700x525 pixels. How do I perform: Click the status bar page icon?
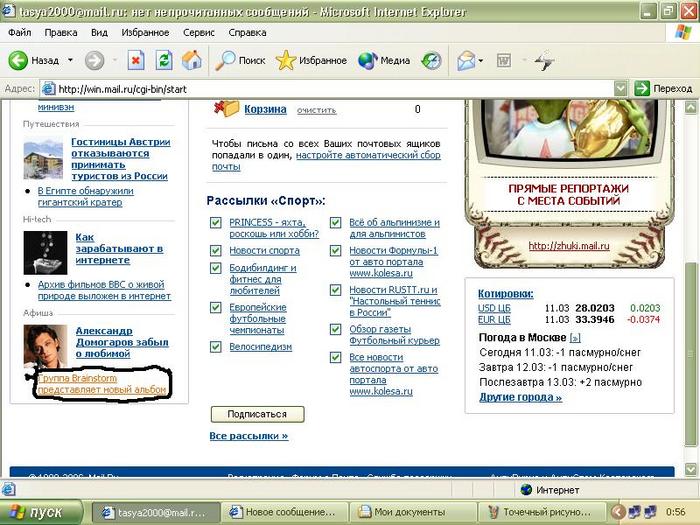pyautogui.click(x=8, y=490)
